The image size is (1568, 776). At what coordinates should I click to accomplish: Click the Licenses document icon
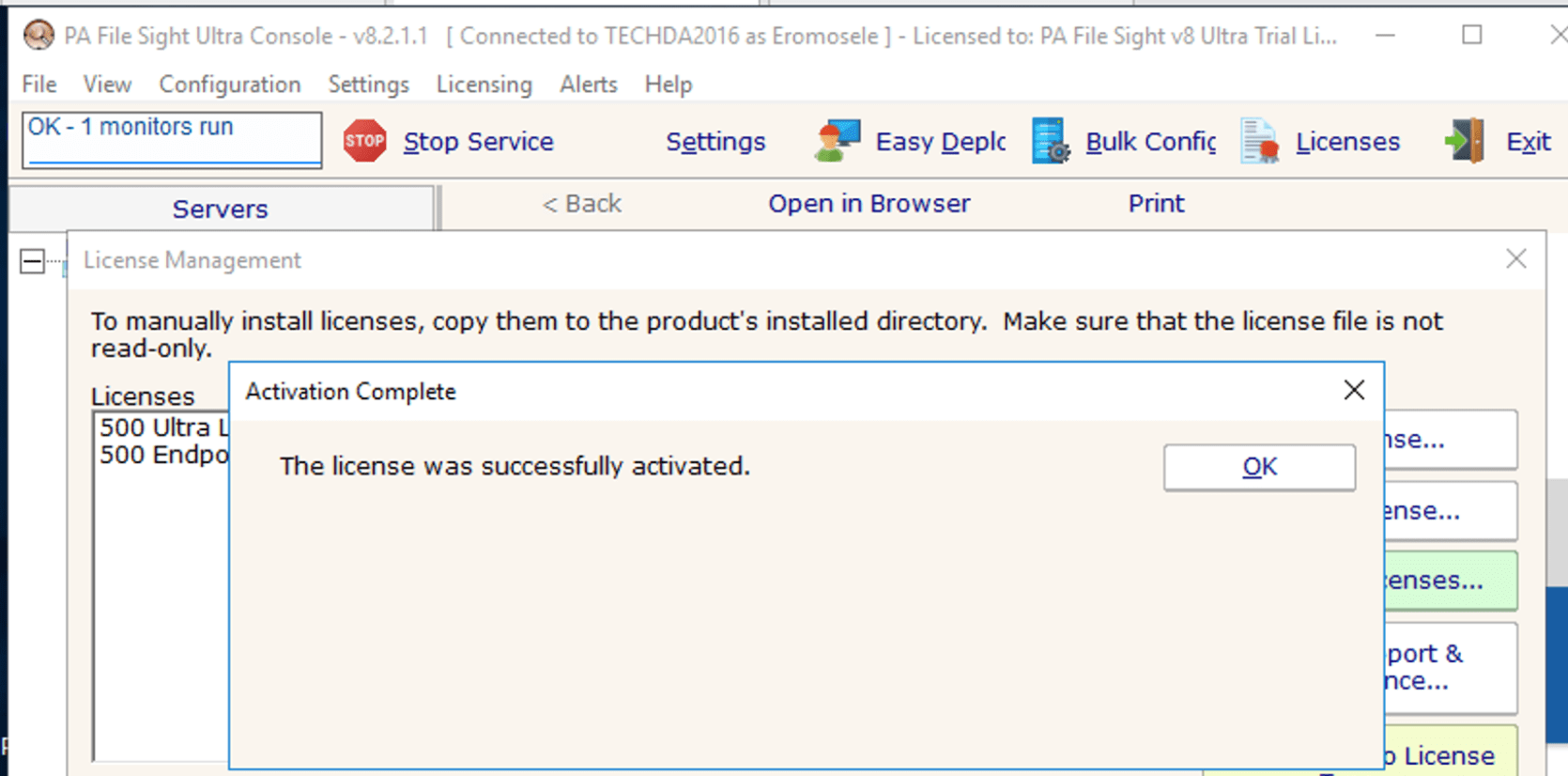click(1259, 142)
